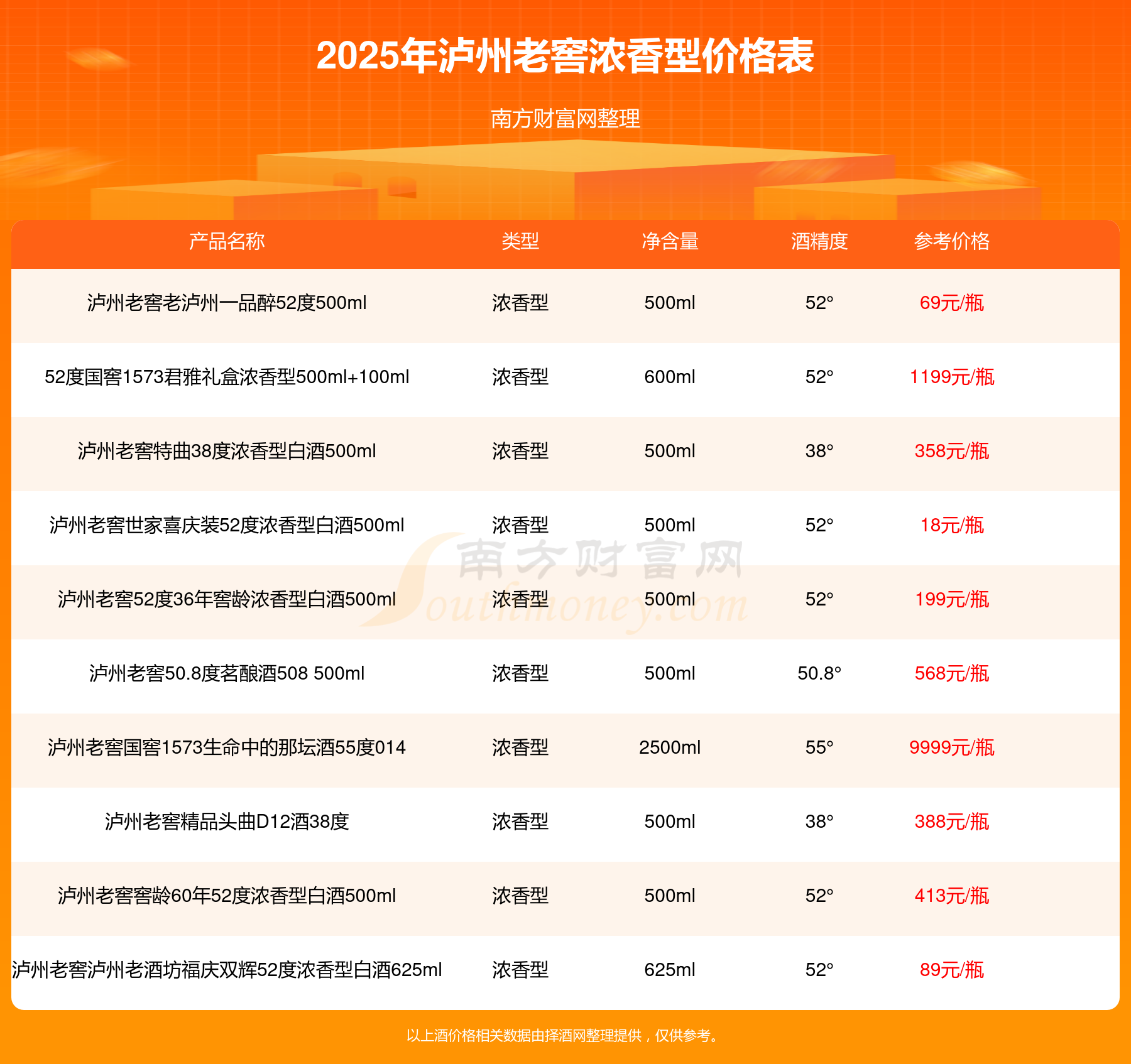Viewport: 1131px width, 1064px height.
Task: Click the 2500ml net content cell
Action: tap(670, 747)
